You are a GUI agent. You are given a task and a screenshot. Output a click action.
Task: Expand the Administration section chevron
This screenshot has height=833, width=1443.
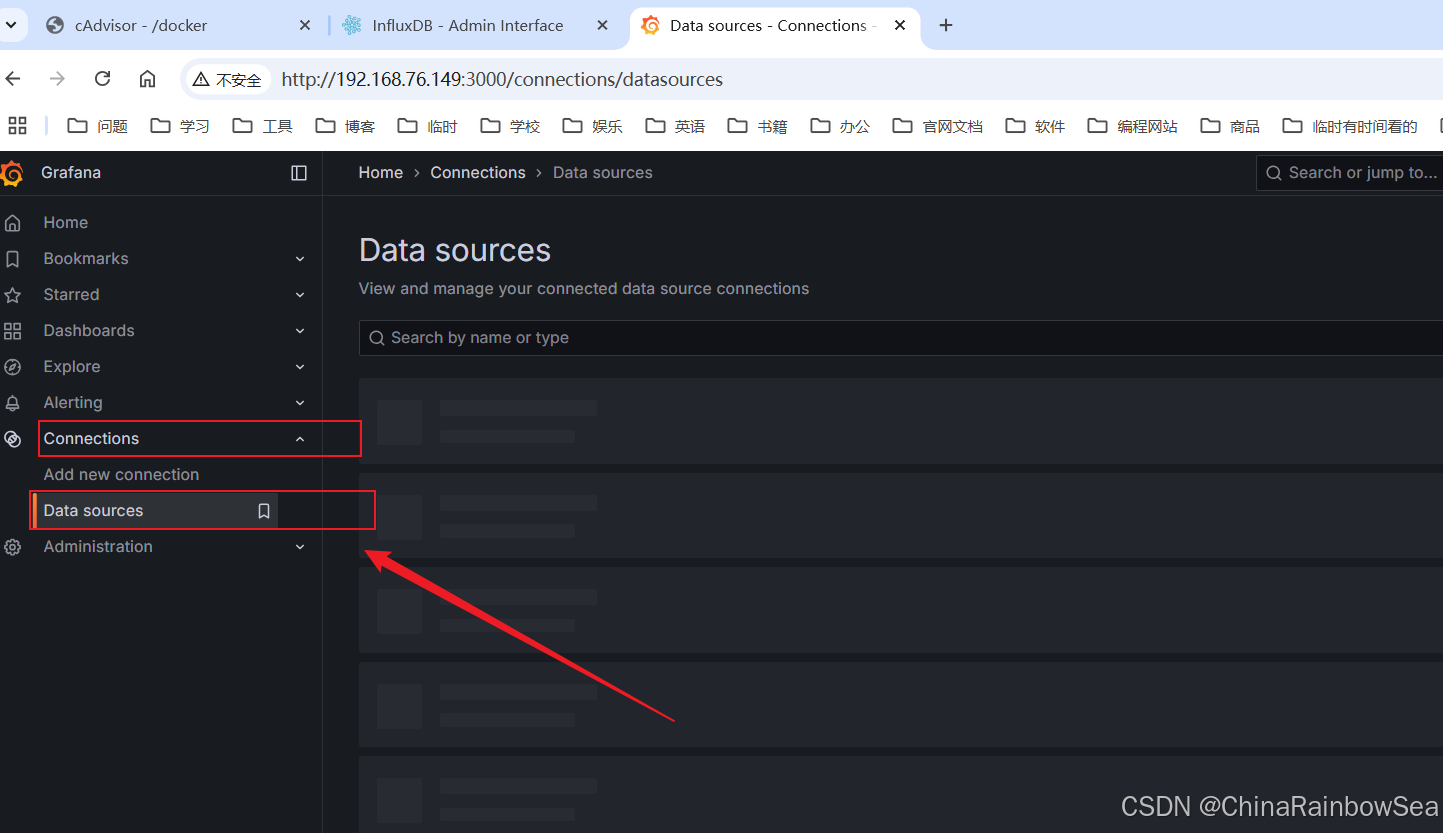(300, 547)
